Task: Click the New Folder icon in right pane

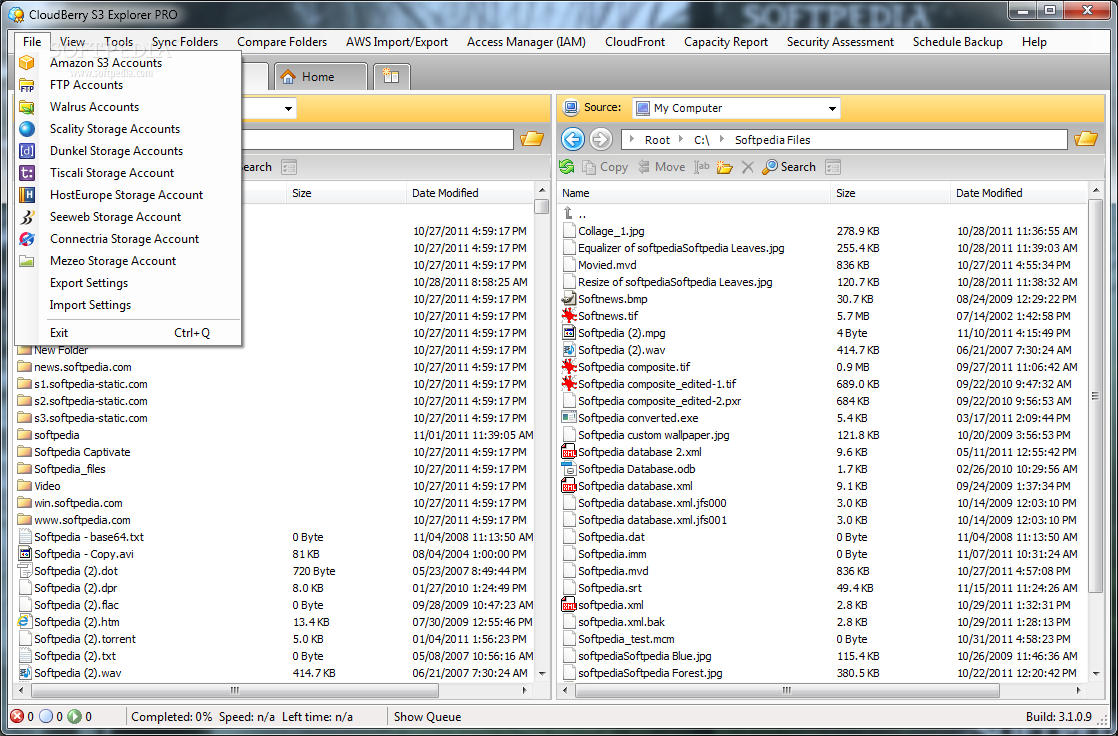Action: pos(724,168)
